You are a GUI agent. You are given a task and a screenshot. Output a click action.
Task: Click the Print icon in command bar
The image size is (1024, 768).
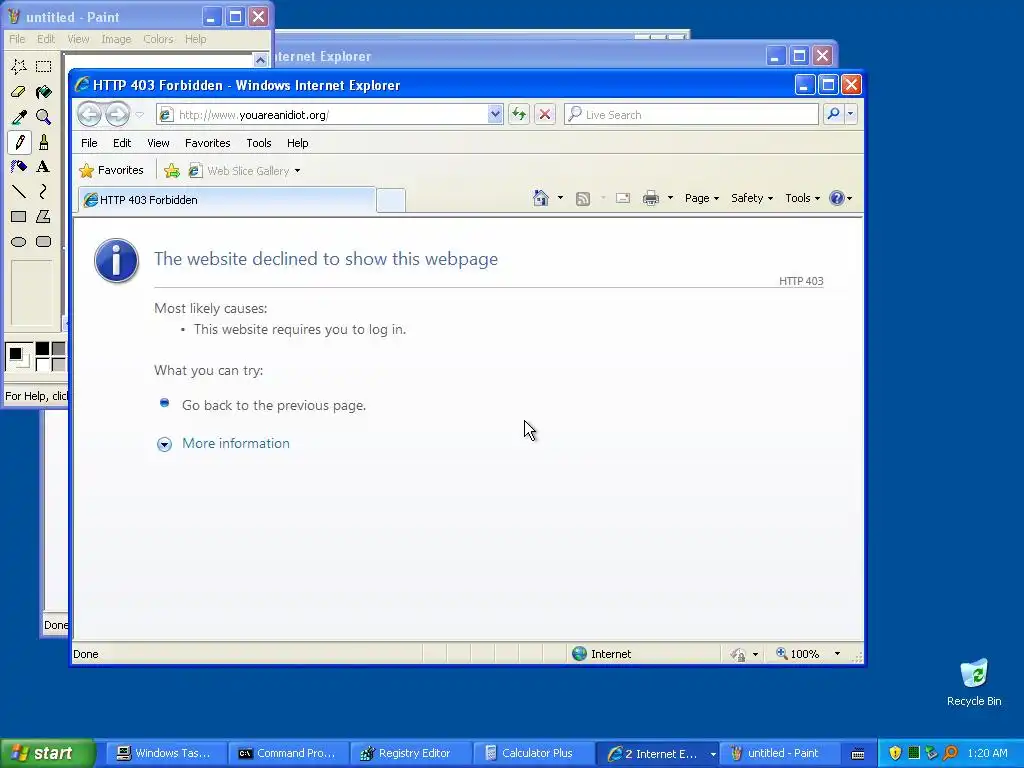click(x=650, y=199)
